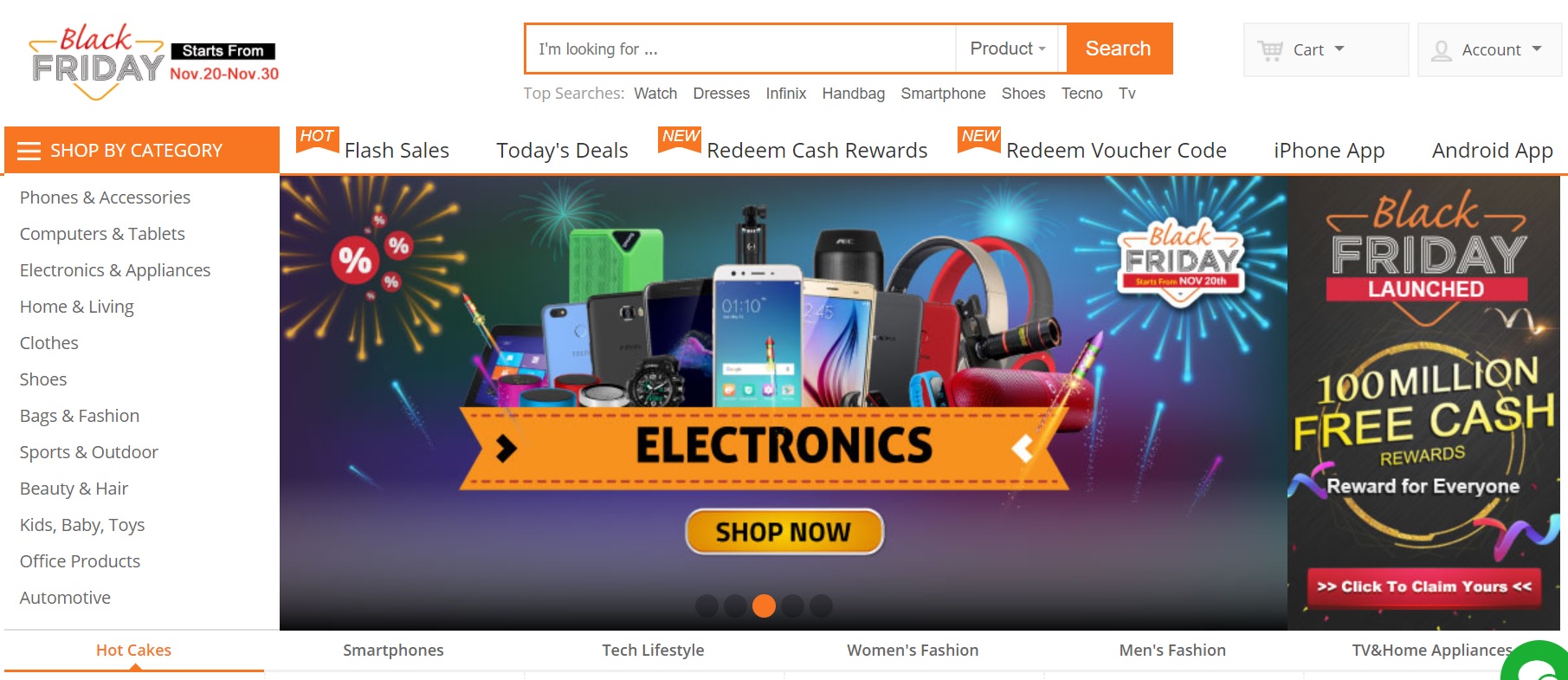Click the orange Search button
Viewport: 1568px width, 680px height.
tap(1119, 49)
